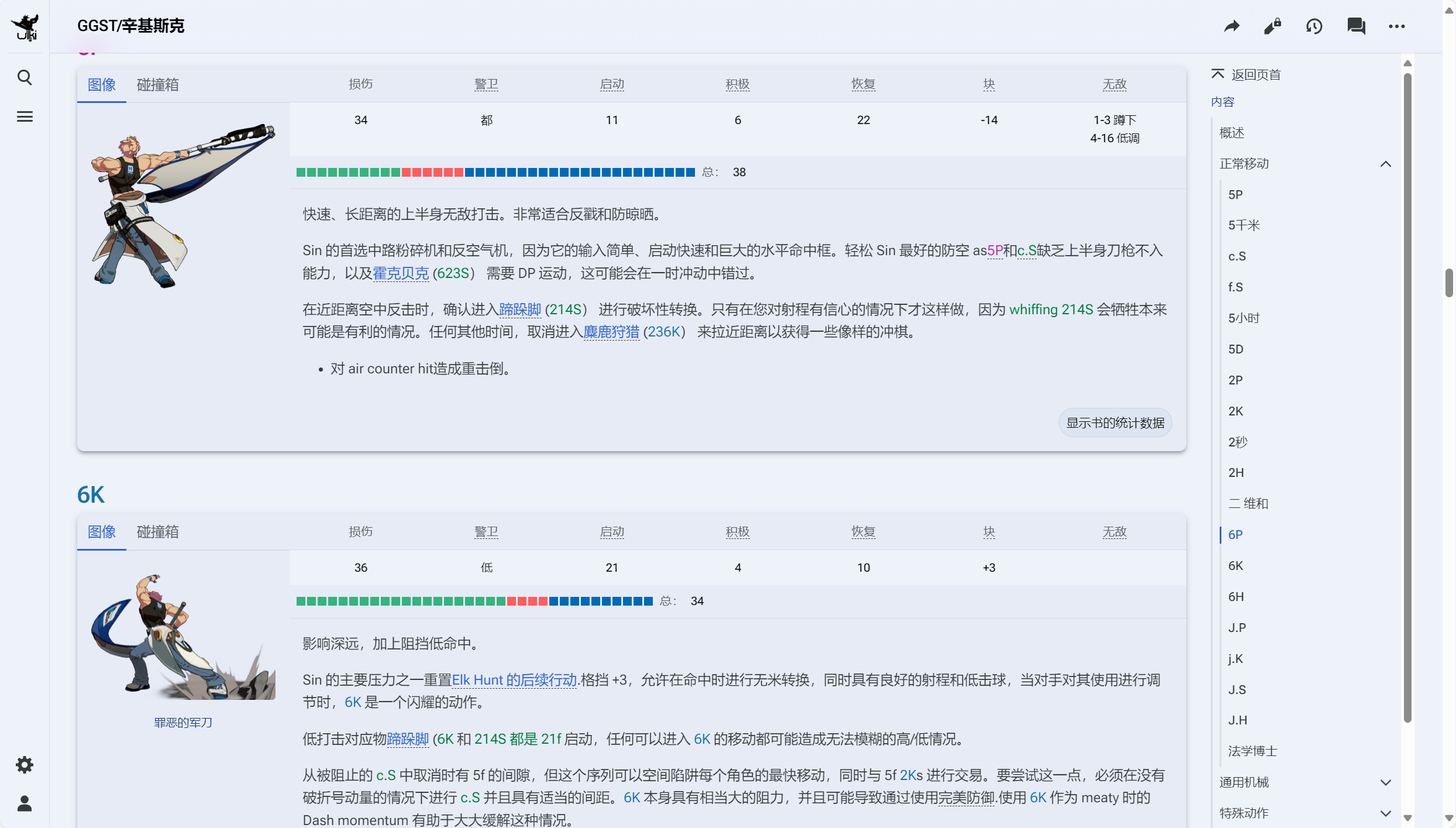Select the 图像 tab in 6K card
1456x828 pixels.
(x=102, y=532)
